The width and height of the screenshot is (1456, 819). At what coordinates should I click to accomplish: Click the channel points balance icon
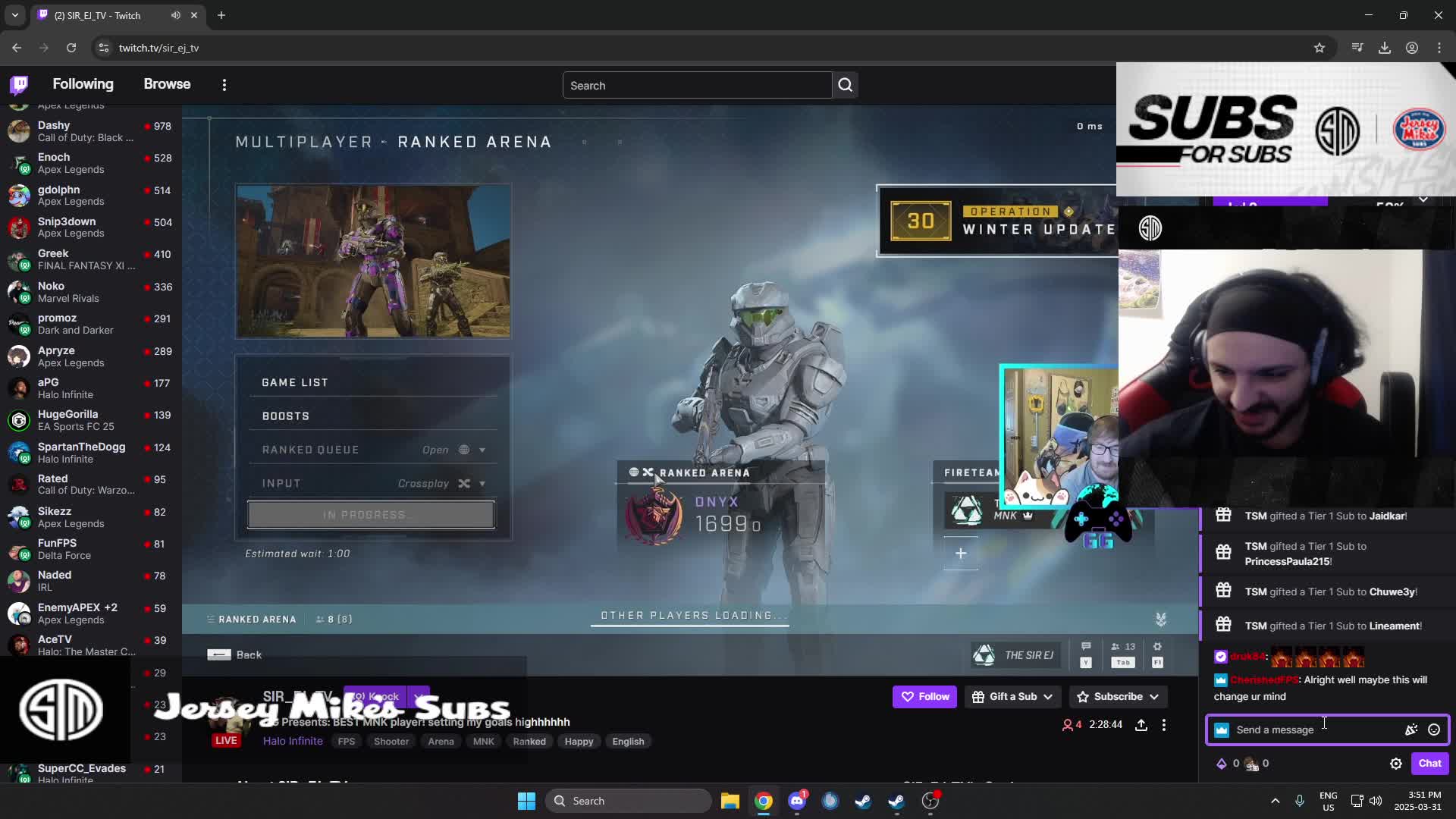pyautogui.click(x=1251, y=764)
